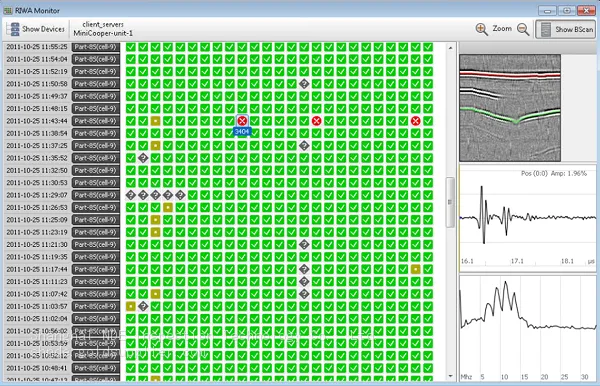The image size is (600, 386).
Task: Click the Part-8S(cell-9) label in 11:30:53 row
Action: pos(95,183)
